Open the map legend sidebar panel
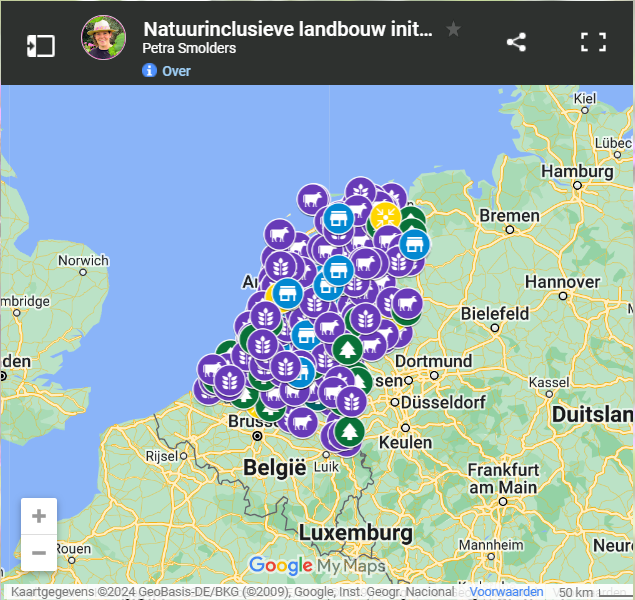 point(40,46)
